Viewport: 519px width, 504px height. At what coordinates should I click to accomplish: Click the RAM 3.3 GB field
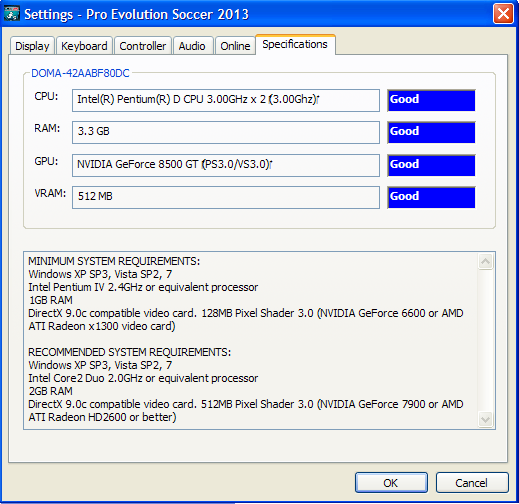[x=226, y=132]
